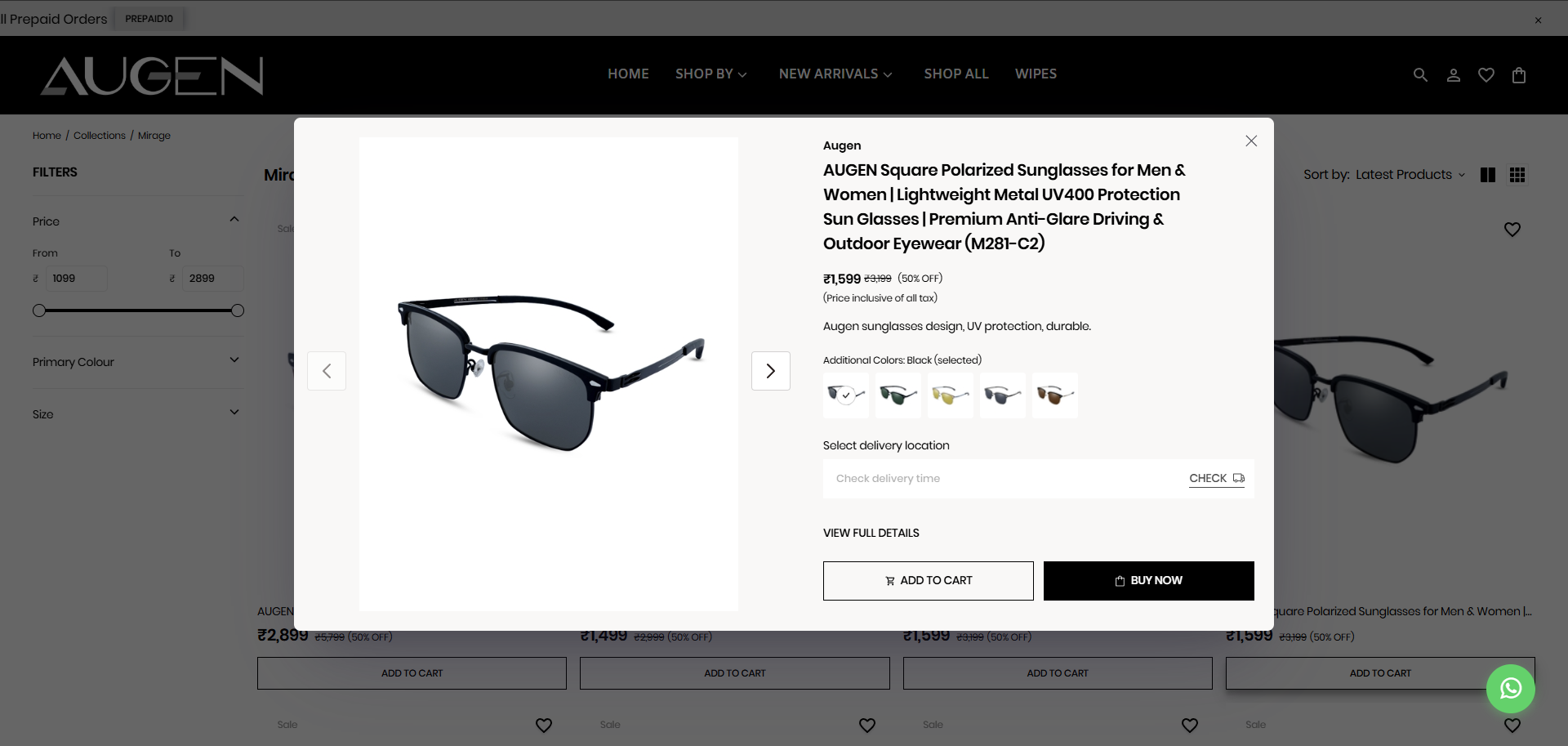Go to WIPES menu item
Viewport: 1568px width, 746px height.
[1036, 74]
